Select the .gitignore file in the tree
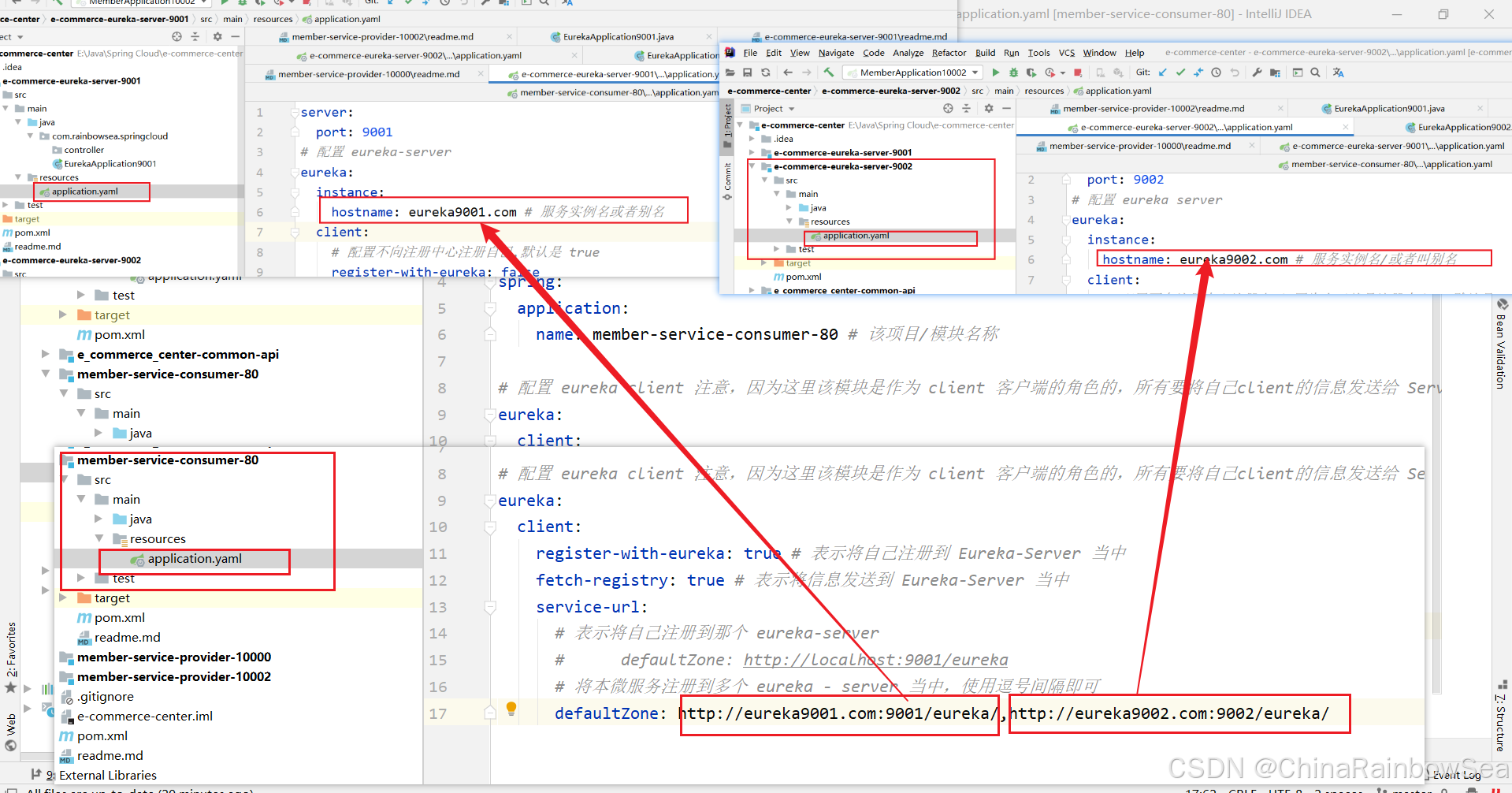This screenshot has height=793, width=1512. [x=106, y=697]
